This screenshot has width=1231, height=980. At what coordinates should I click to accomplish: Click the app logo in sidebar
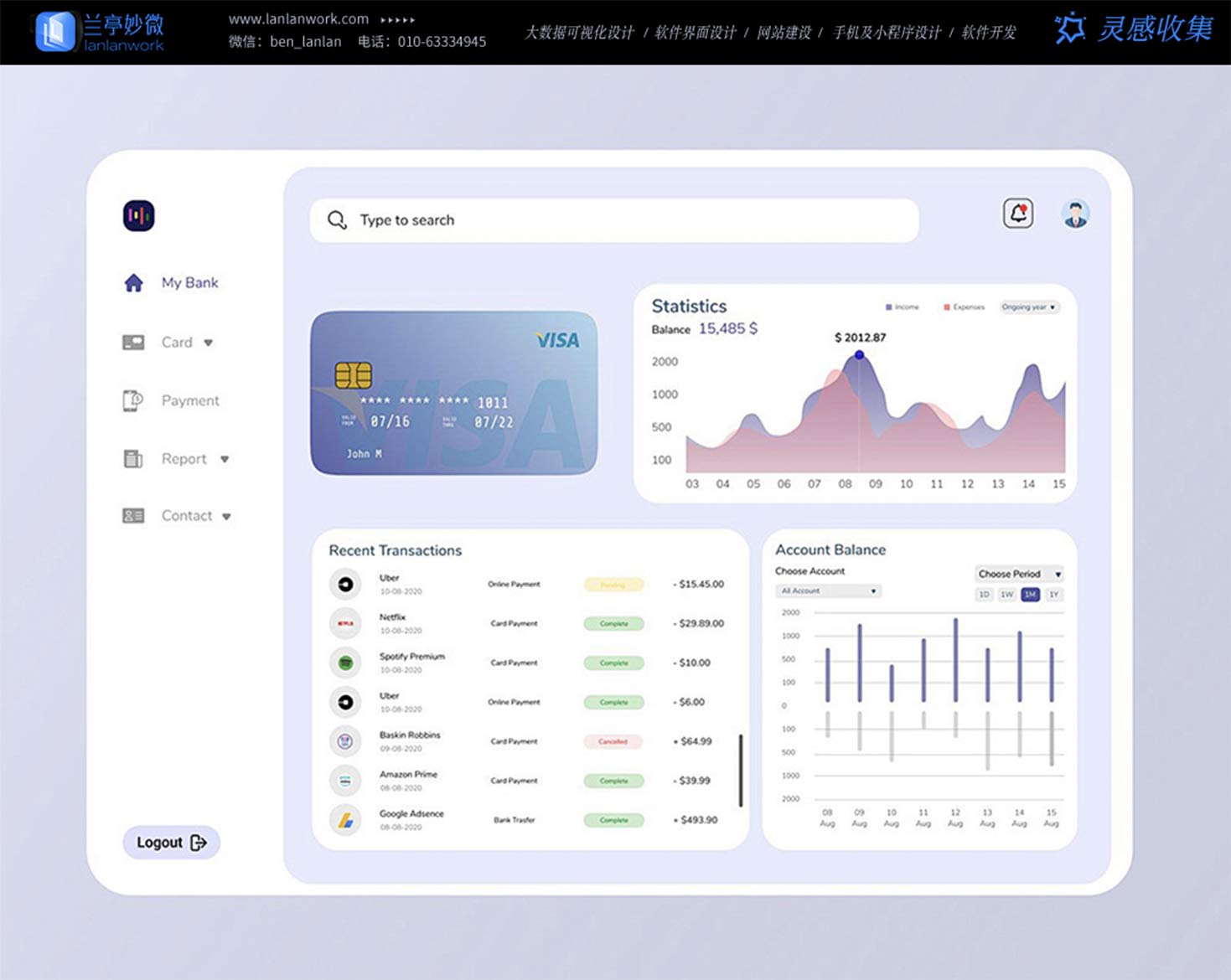[138, 216]
